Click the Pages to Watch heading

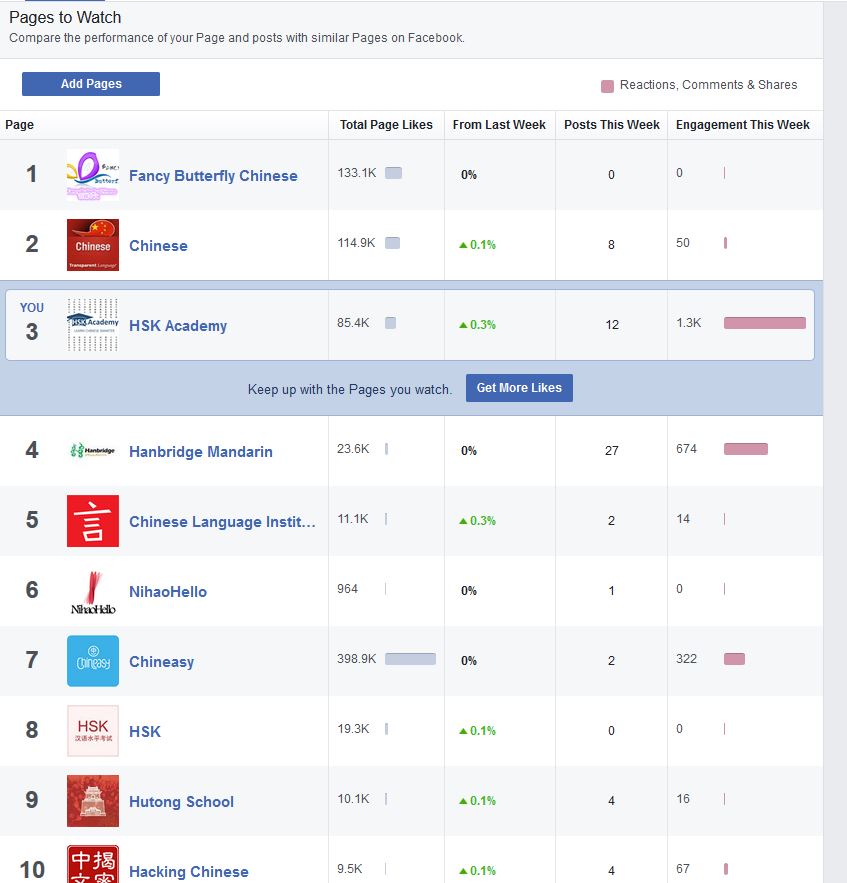pos(65,17)
